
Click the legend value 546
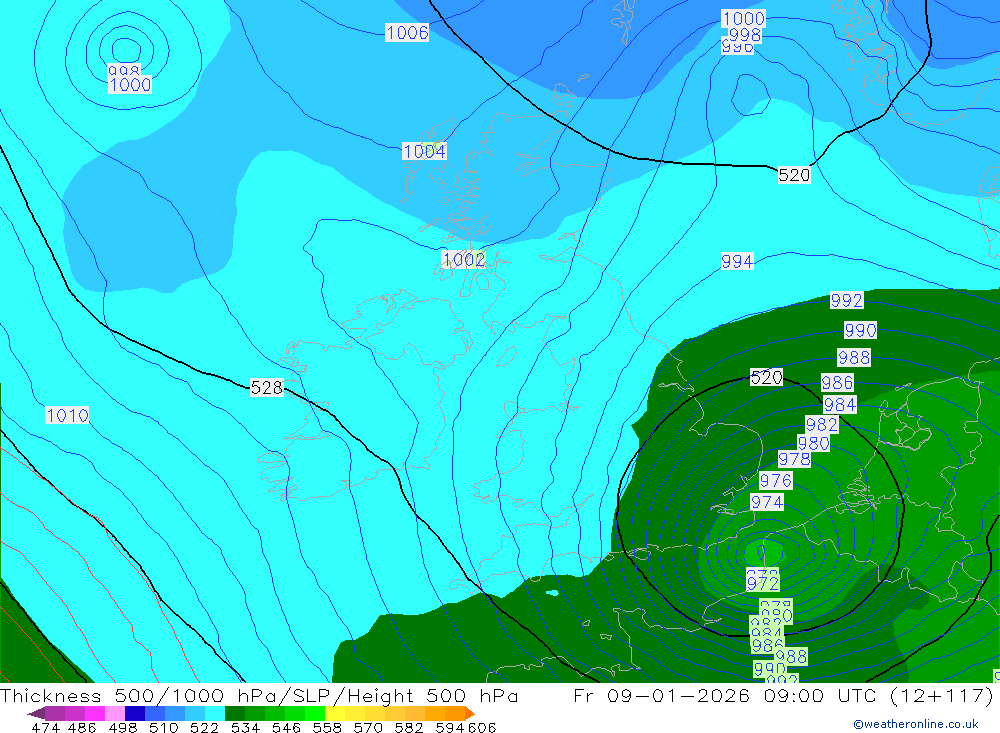286,727
